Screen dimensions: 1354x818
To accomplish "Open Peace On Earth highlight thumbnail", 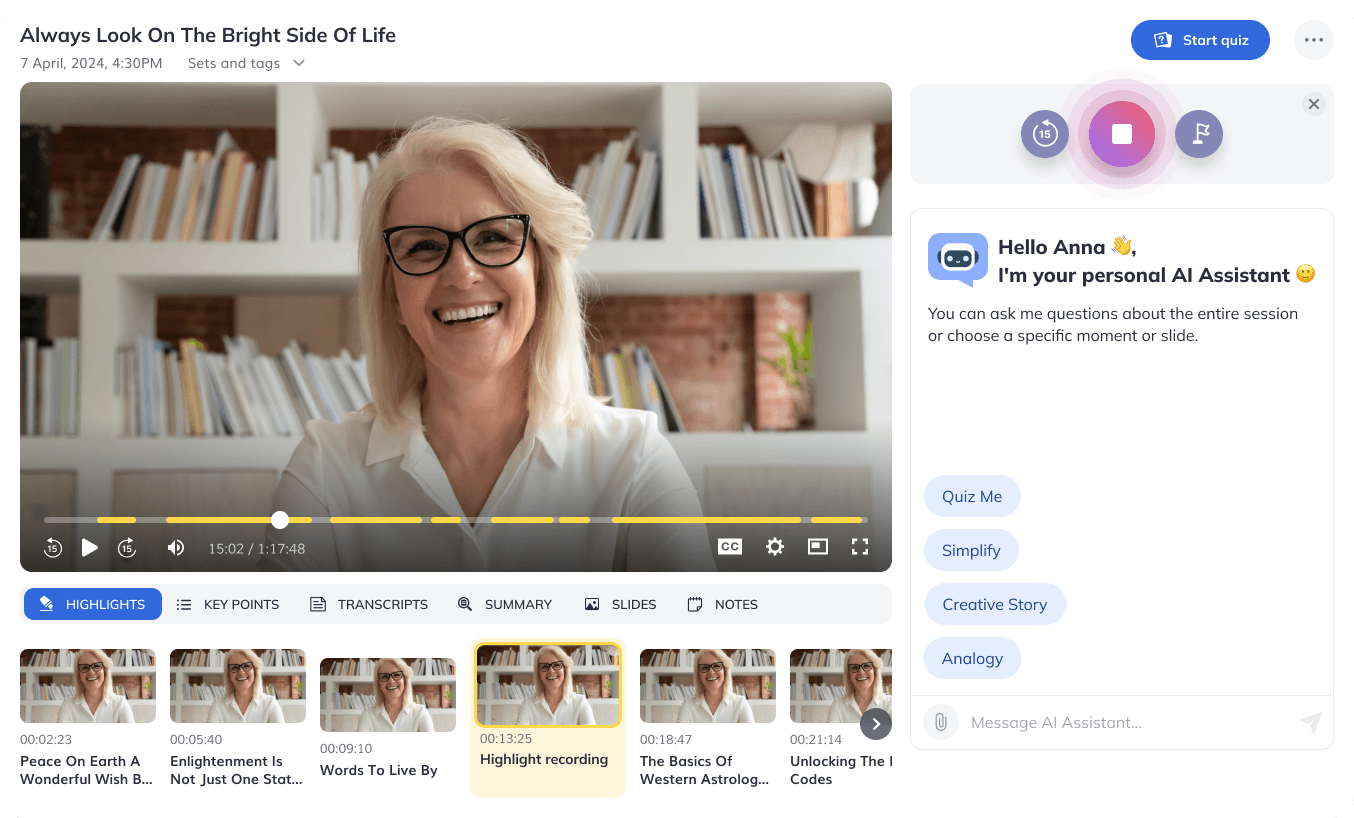I will coord(88,686).
